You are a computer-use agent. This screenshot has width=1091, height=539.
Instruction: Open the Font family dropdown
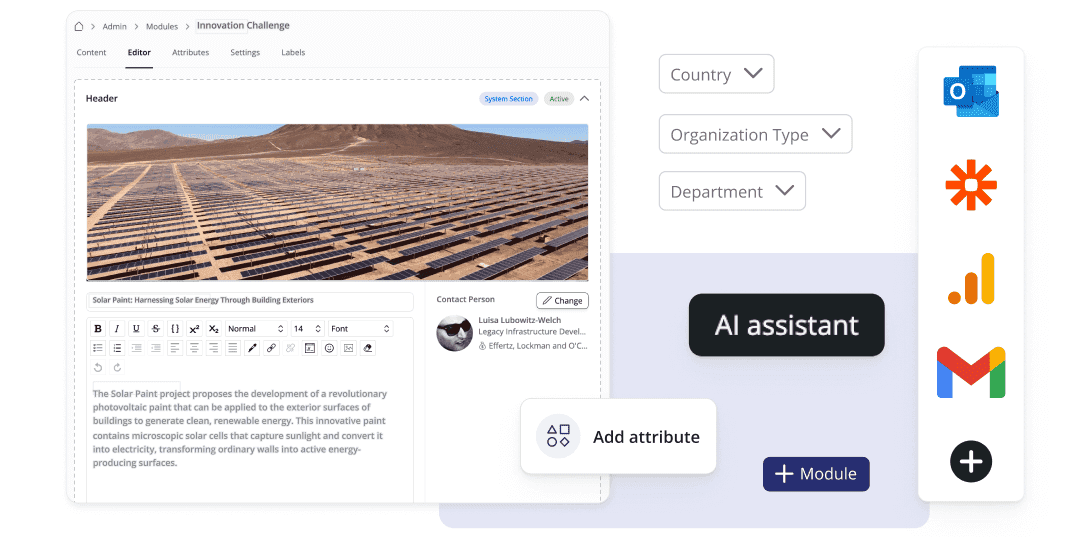(360, 329)
